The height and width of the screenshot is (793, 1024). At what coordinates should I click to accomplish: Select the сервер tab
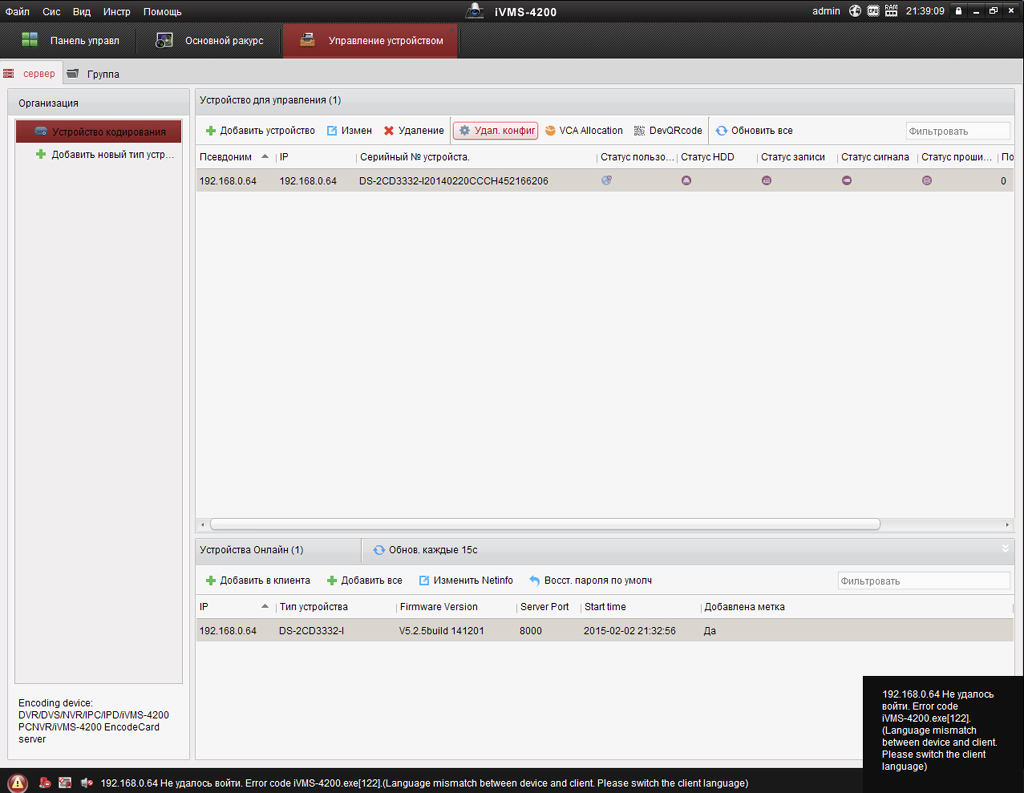click(x=30, y=74)
